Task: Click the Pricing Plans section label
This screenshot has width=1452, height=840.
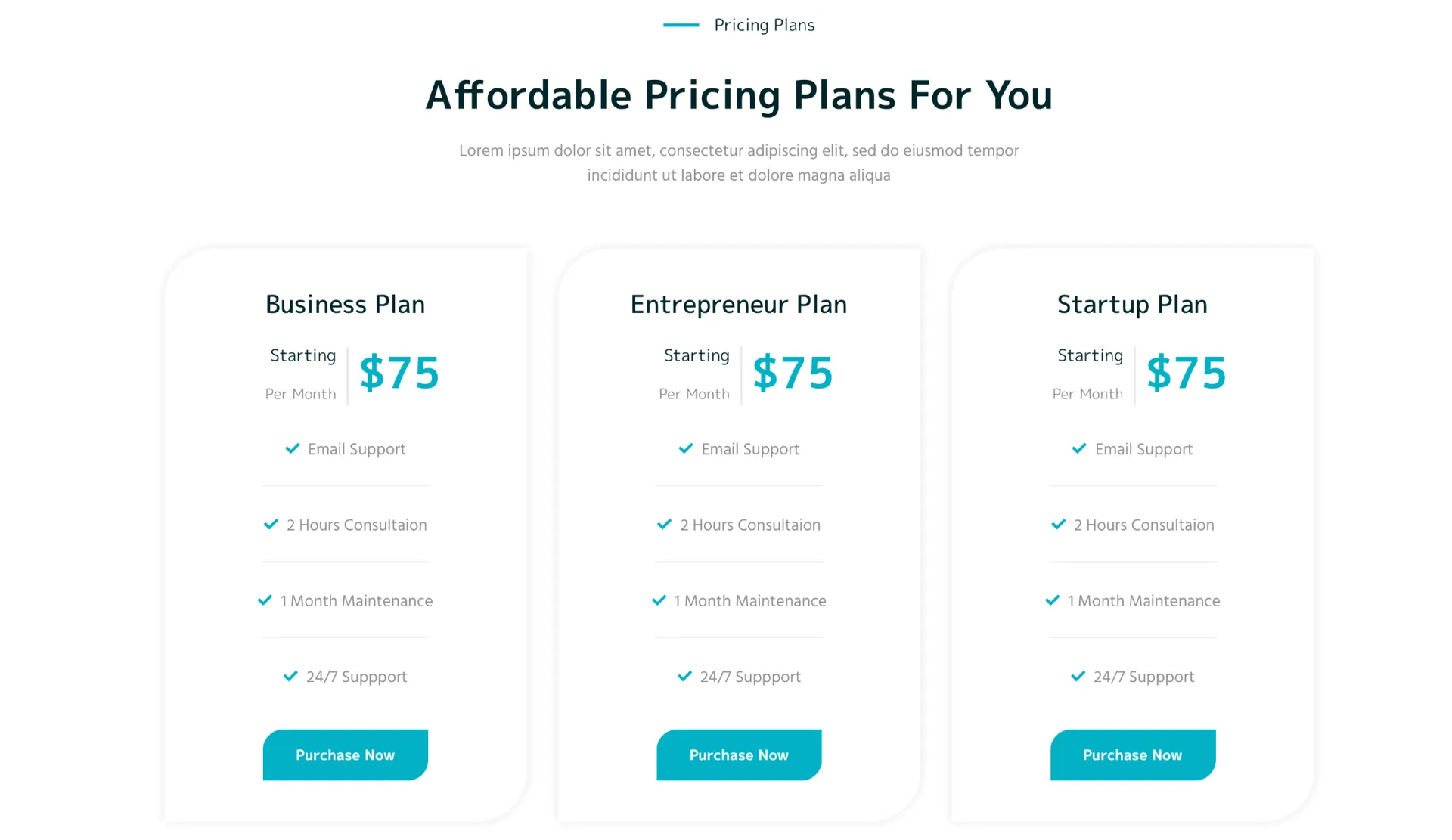Action: click(x=764, y=25)
